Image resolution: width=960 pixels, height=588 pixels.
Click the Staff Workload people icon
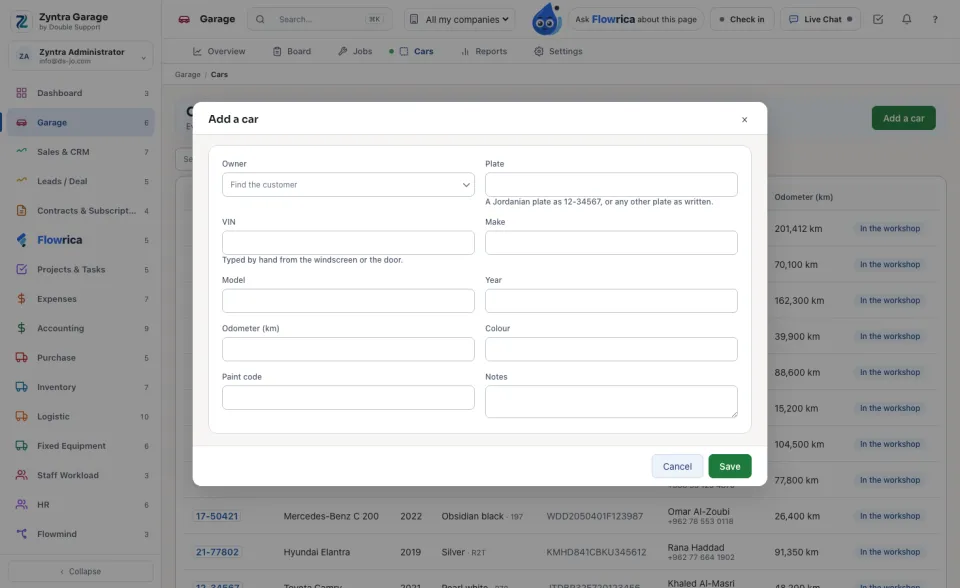(x=21, y=475)
